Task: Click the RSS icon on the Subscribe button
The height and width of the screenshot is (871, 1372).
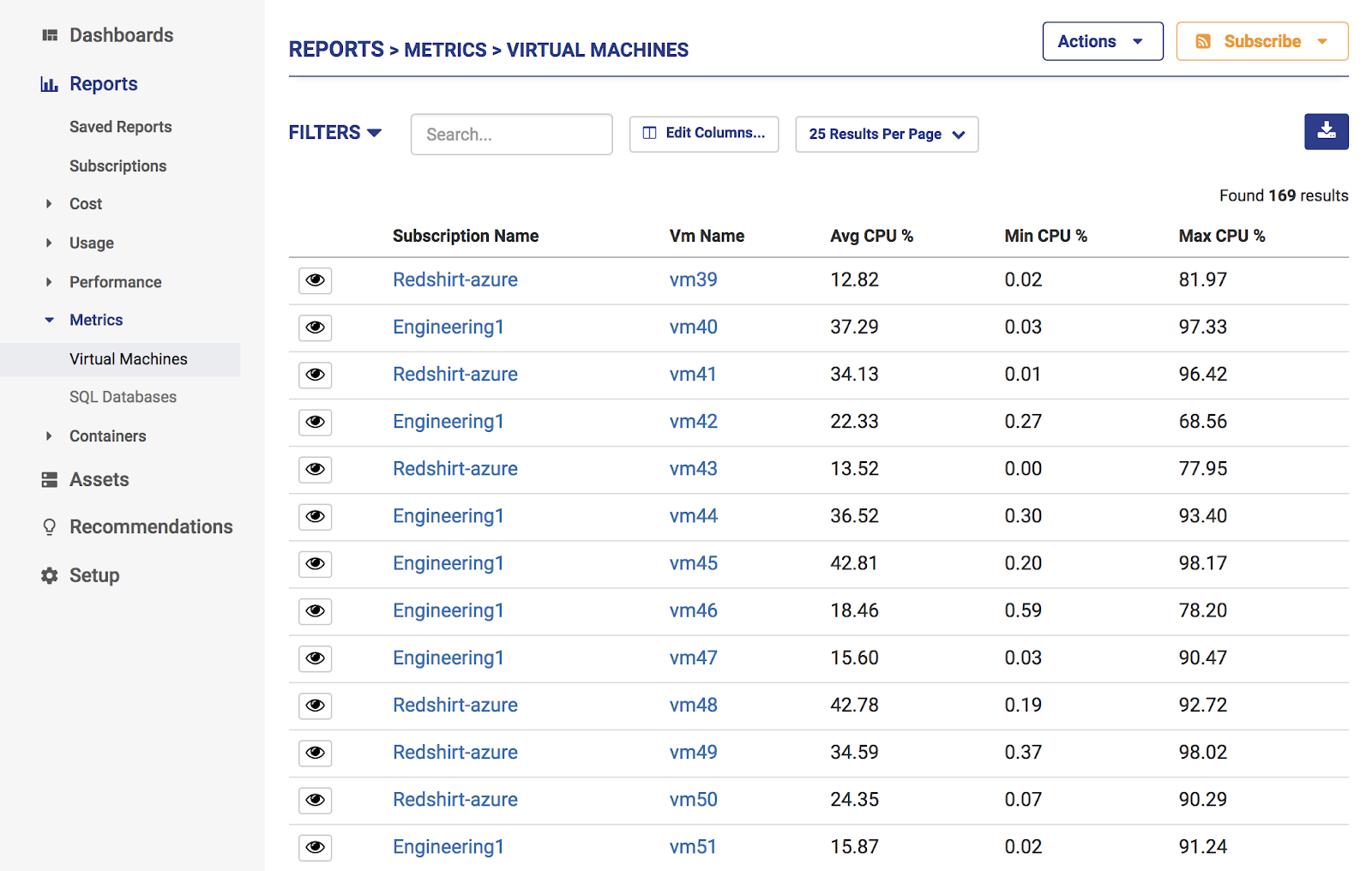Action: tap(1205, 40)
